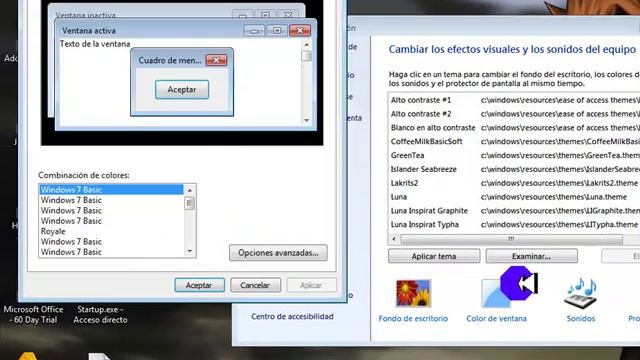Click the color scheme list scrollbar thumb
This screenshot has width=640, height=360.
pos(189,203)
